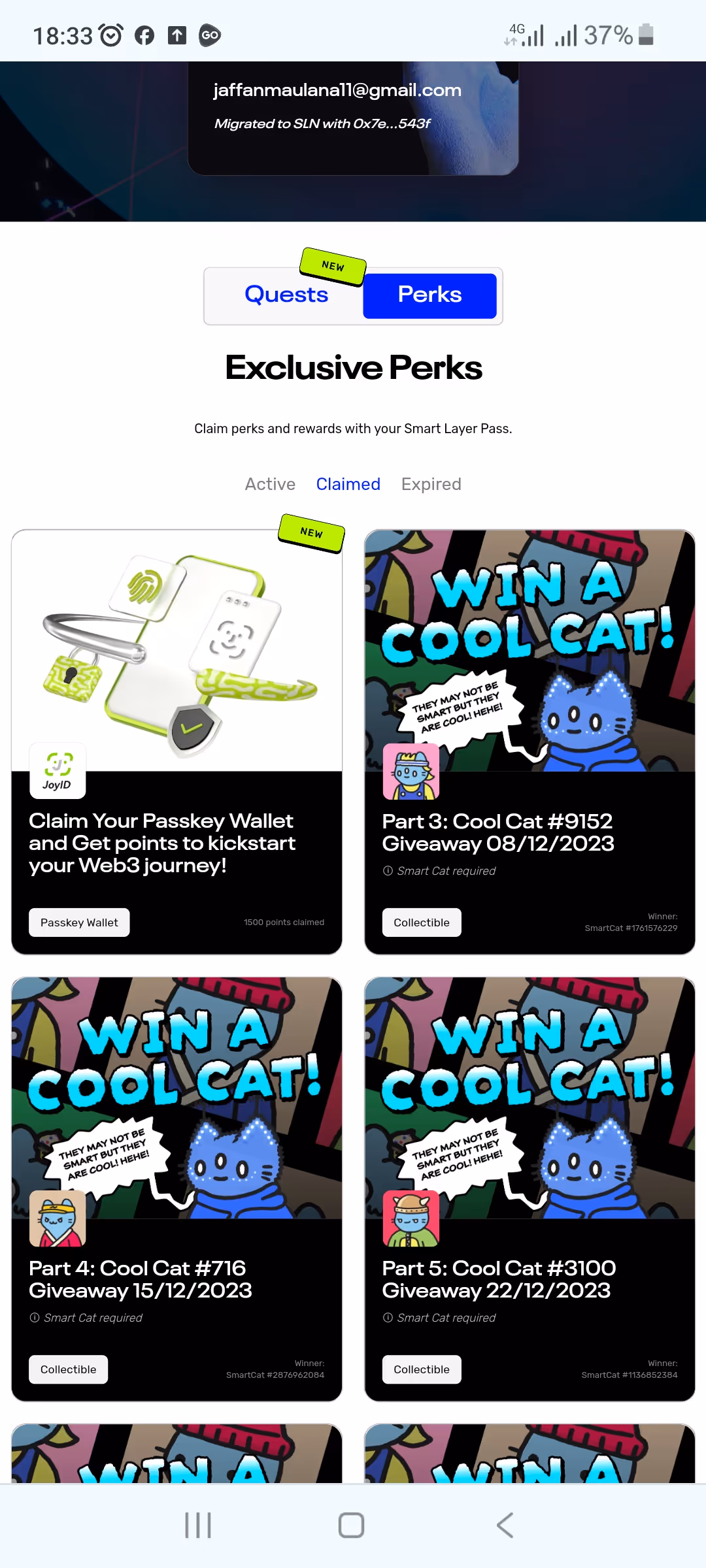Tap the info icon beside Part 3 requirement
Image resolution: width=706 pixels, height=1568 pixels.
coord(388,871)
